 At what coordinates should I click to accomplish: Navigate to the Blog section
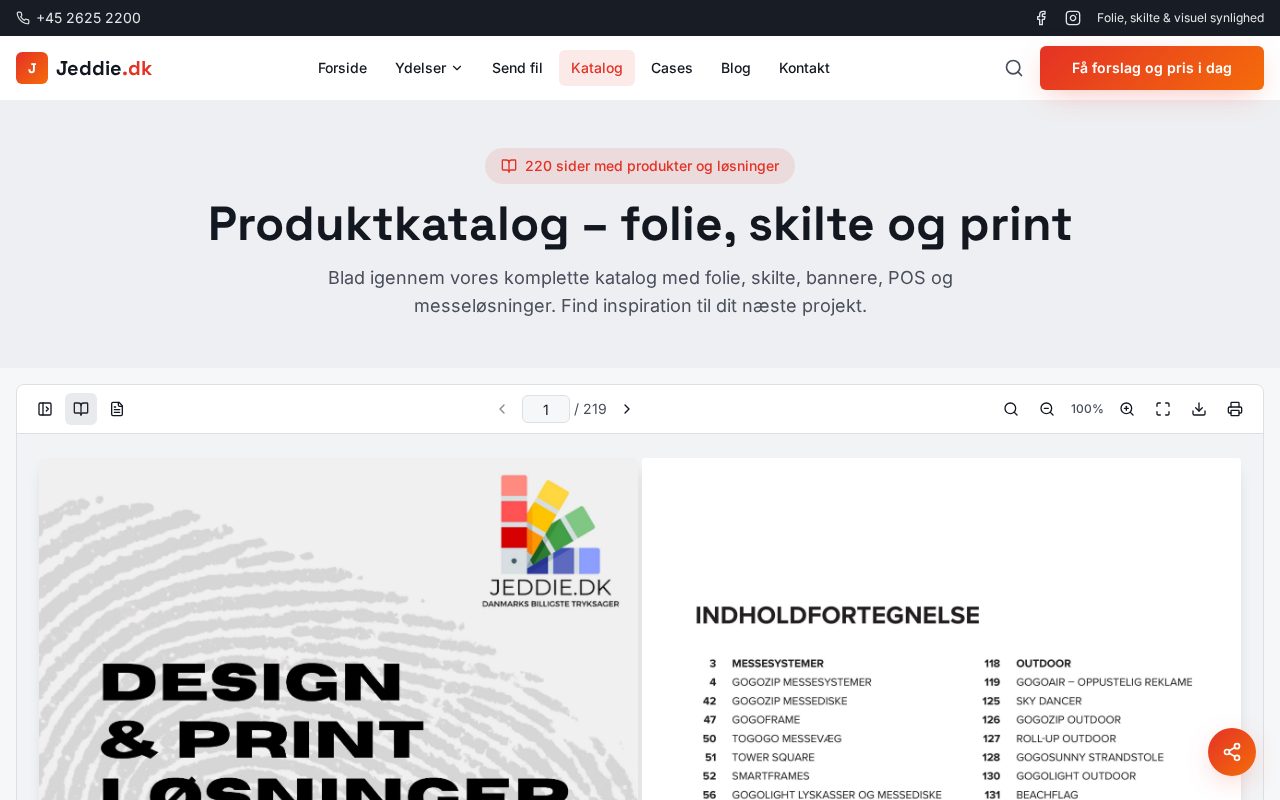point(736,68)
